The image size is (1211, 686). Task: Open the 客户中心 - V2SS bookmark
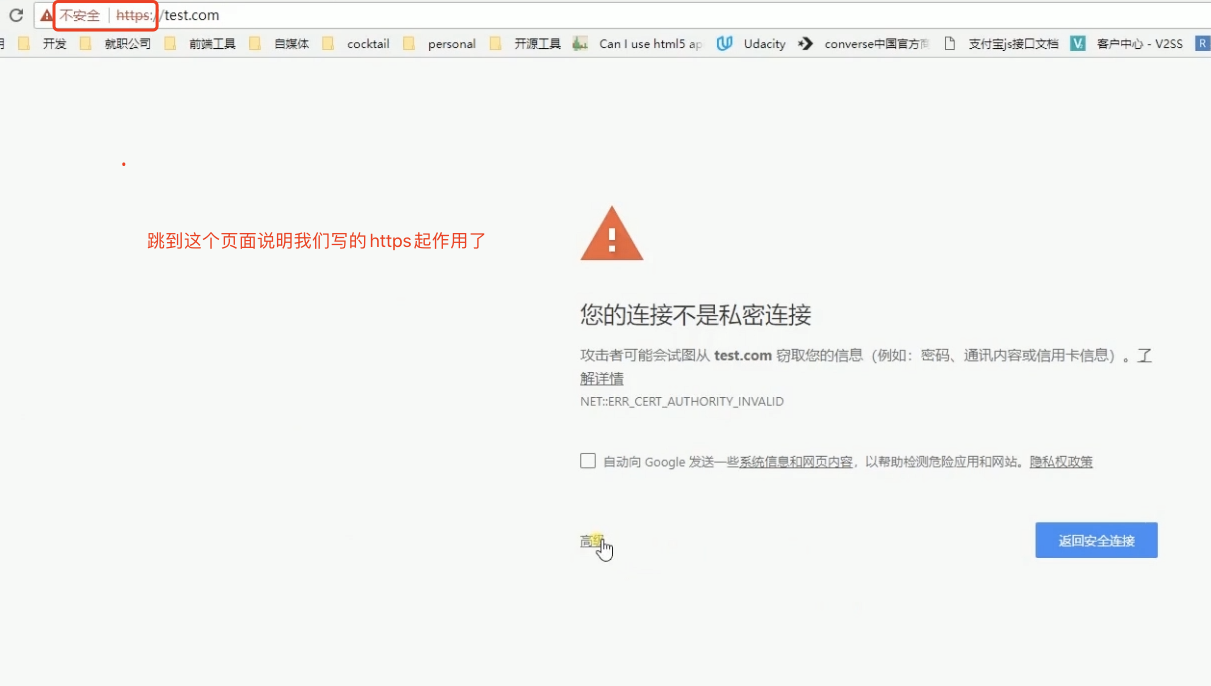1126,44
